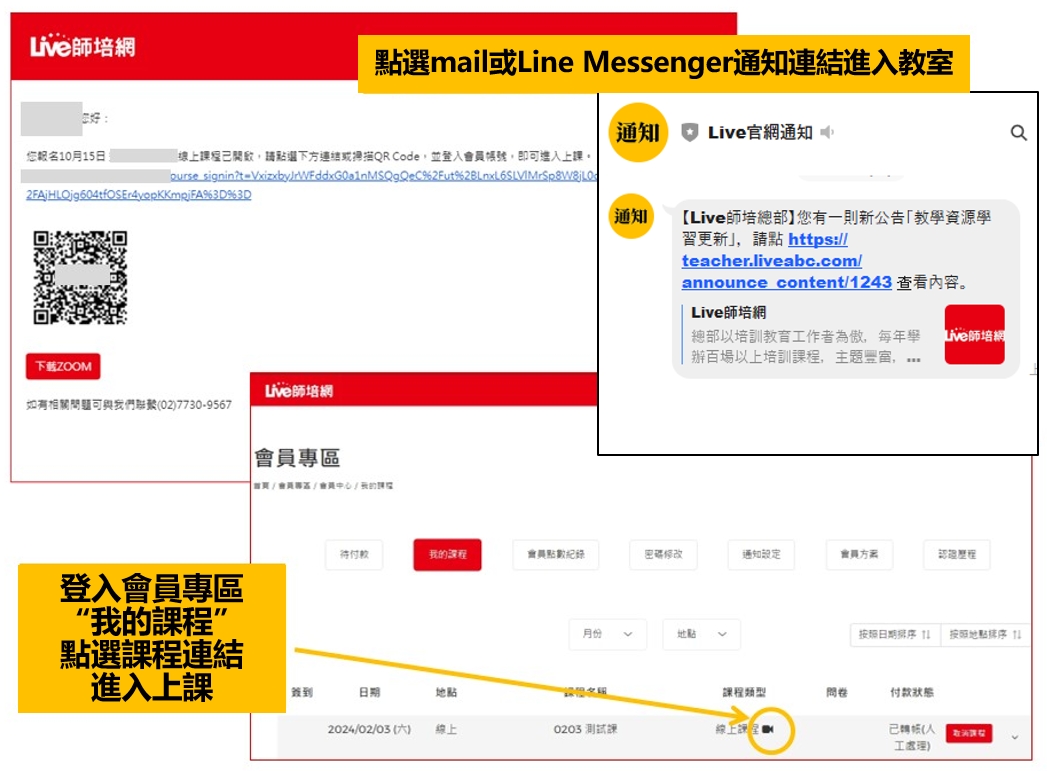Click the large 通知 avatar in the Line chat header

[x=638, y=133]
